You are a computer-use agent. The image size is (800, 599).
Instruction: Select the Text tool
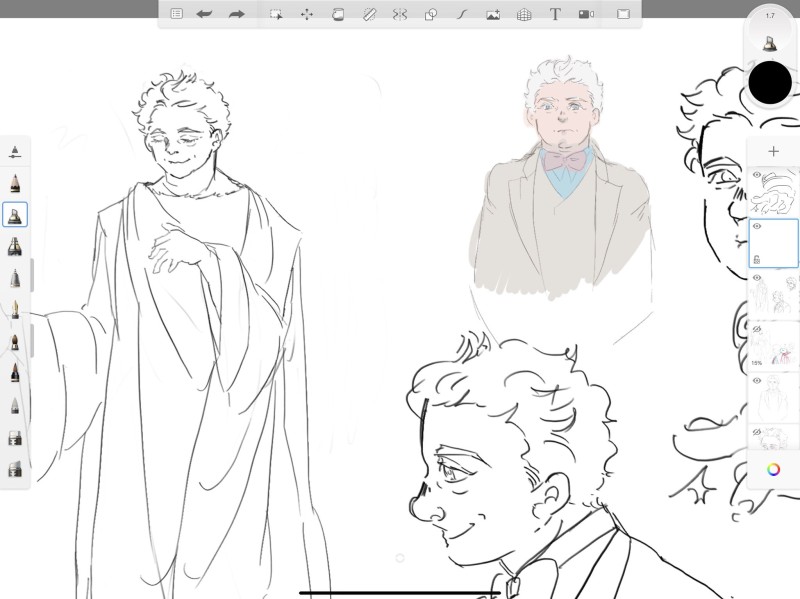pos(555,14)
